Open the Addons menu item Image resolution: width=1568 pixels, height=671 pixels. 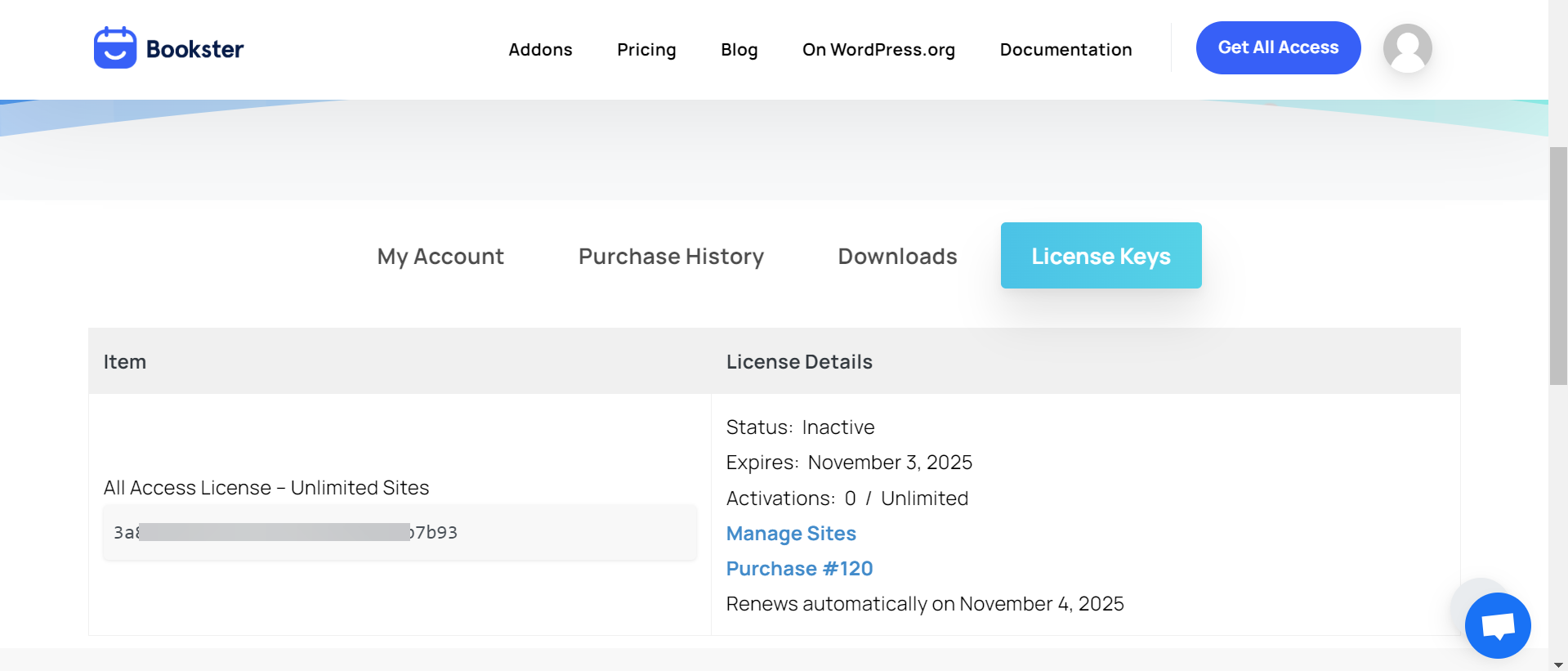coord(540,50)
